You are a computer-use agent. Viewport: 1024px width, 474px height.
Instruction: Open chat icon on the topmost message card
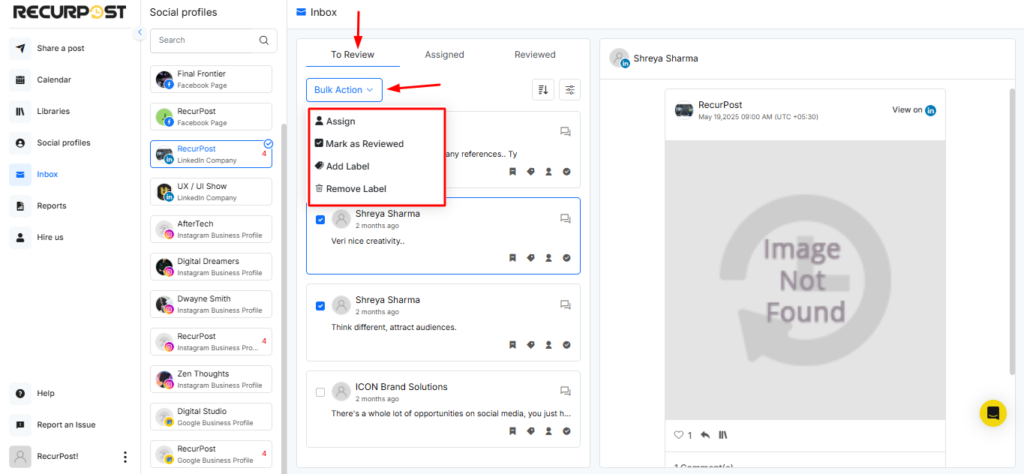pos(566,132)
